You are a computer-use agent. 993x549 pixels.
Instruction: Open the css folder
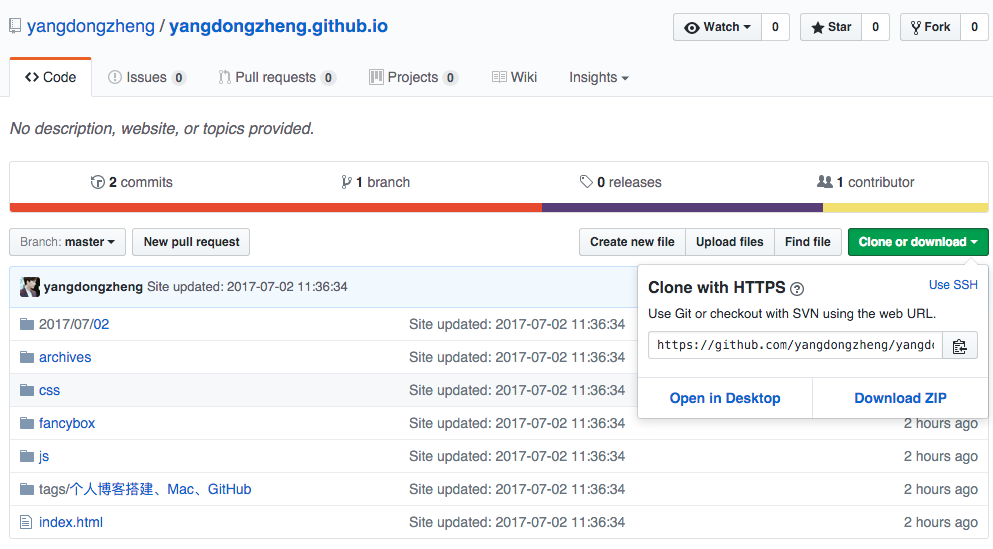click(49, 390)
